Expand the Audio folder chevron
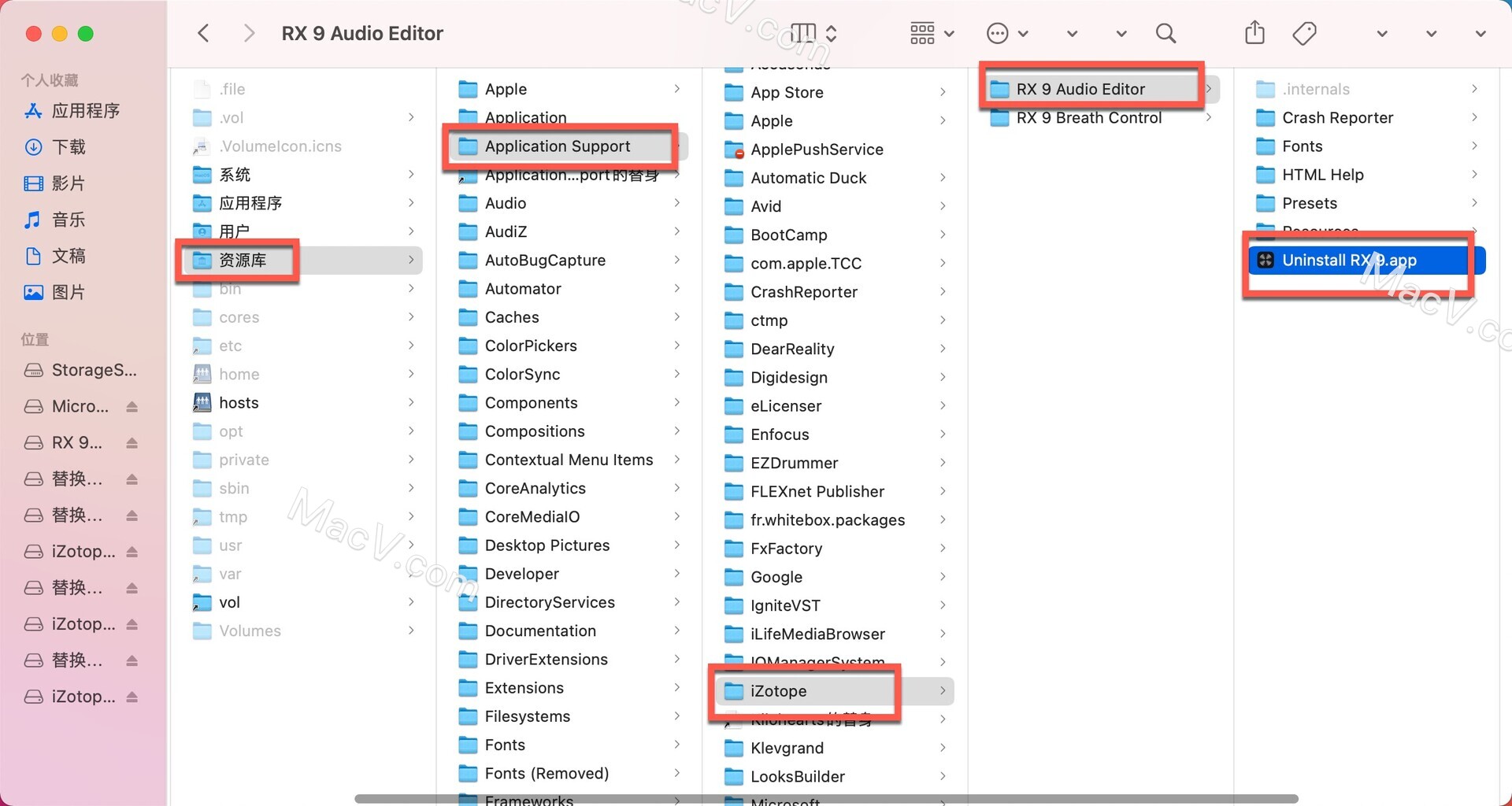Viewport: 1512px width, 806px height. coord(676,203)
